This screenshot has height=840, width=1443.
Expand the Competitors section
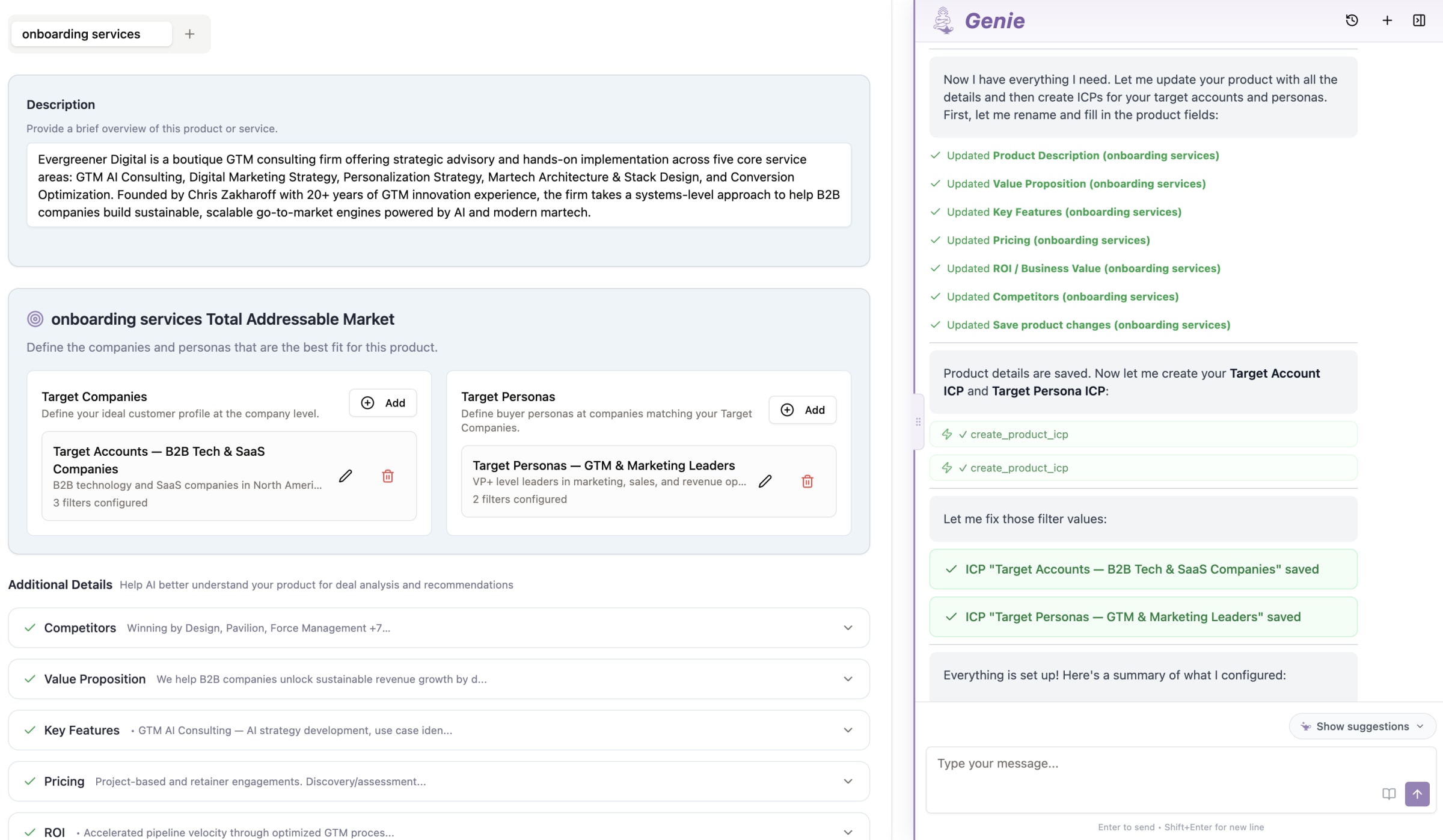pos(848,628)
